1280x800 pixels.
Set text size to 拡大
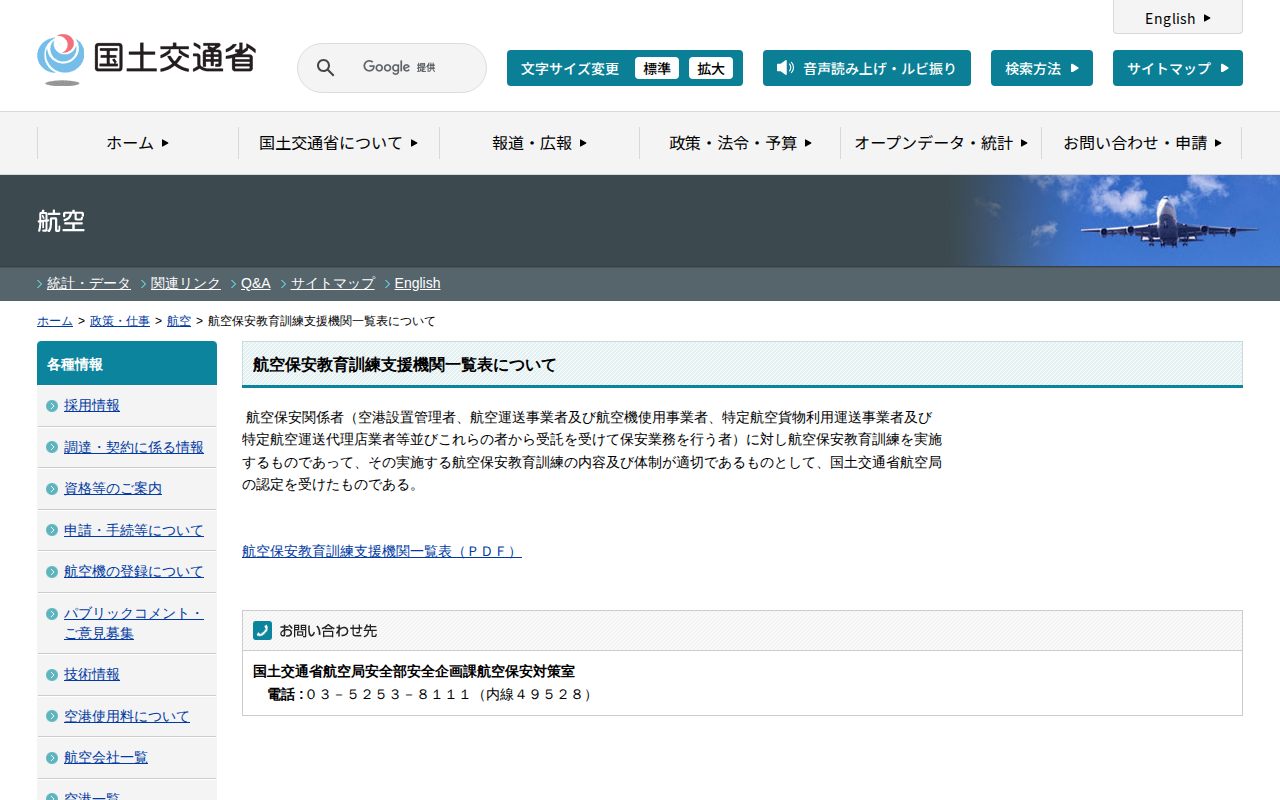[x=711, y=68]
